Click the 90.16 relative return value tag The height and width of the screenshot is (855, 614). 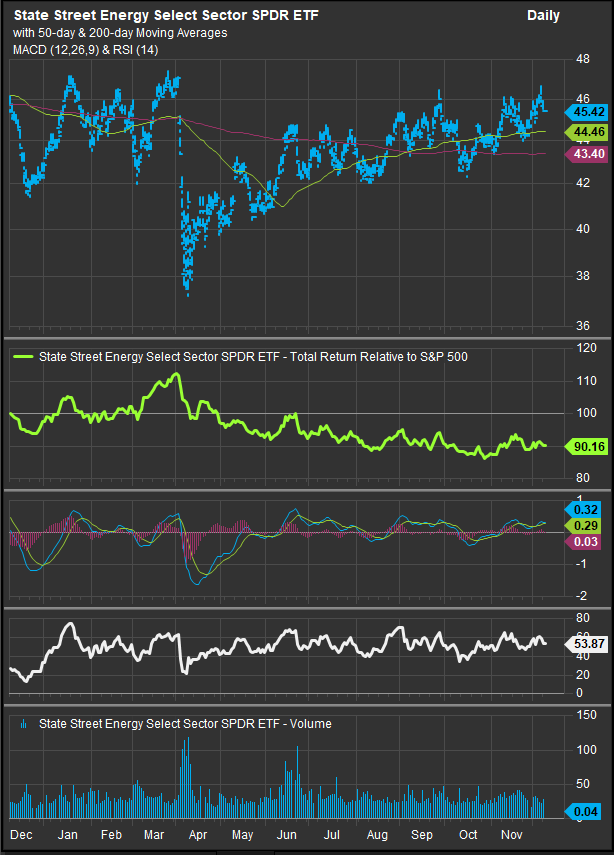point(583,446)
